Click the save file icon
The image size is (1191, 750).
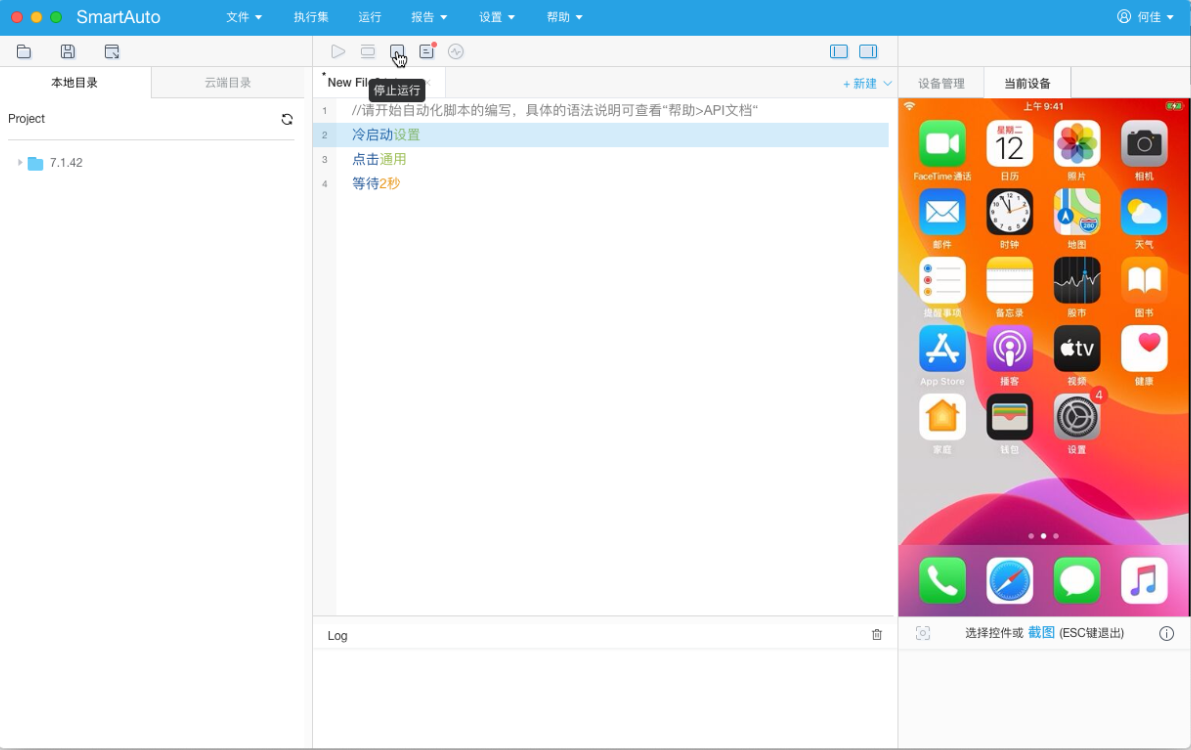(x=68, y=52)
